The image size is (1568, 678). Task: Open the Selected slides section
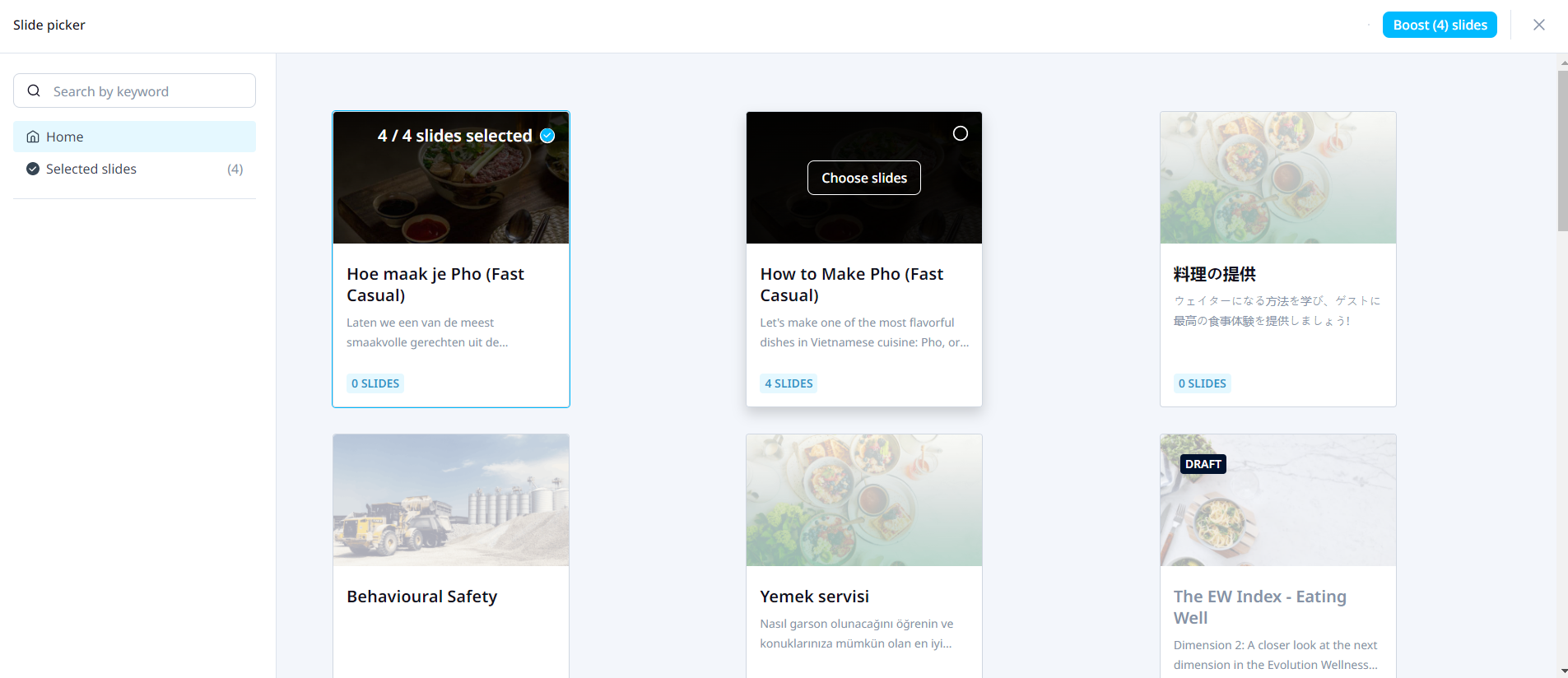(134, 169)
